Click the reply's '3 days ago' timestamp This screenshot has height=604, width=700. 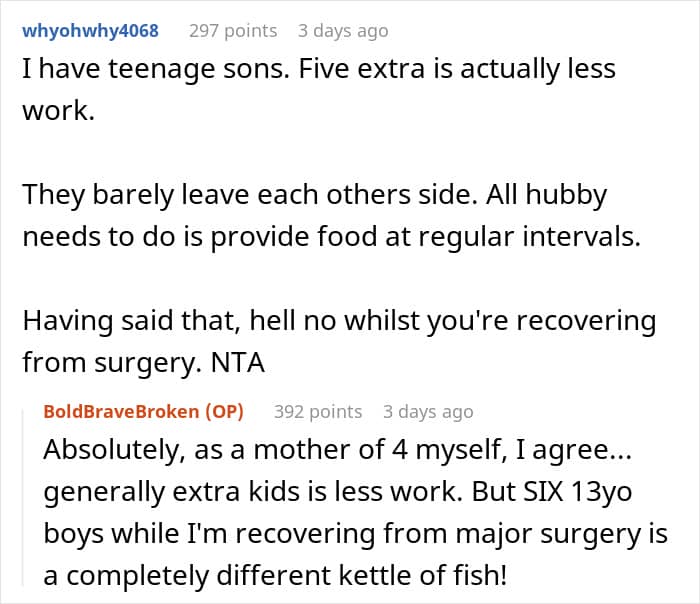[427, 412]
